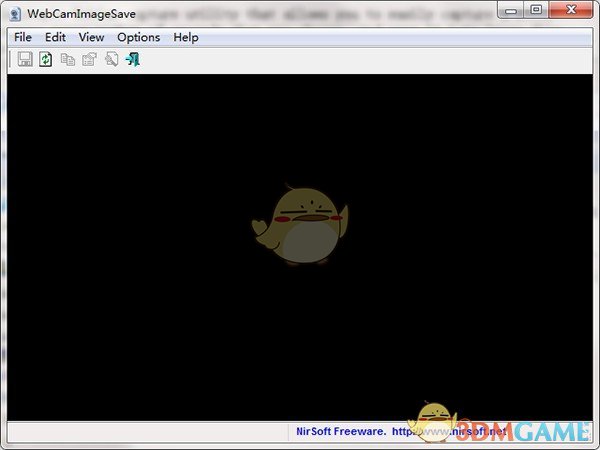Open the Edit menu

point(55,38)
